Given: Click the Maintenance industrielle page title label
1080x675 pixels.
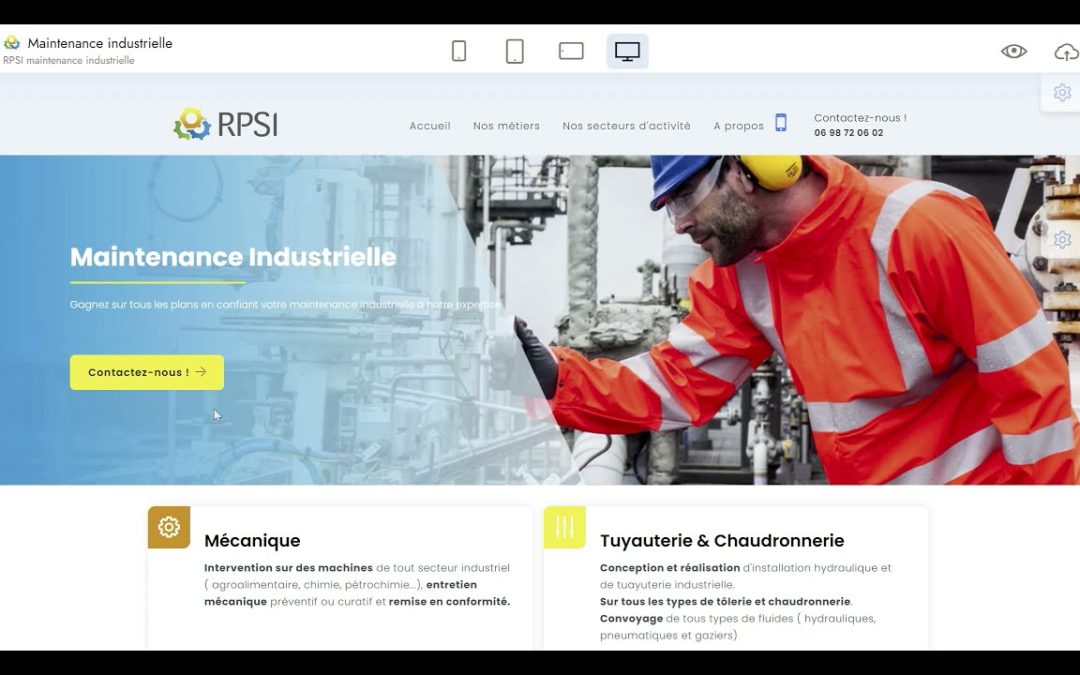Looking at the screenshot, I should pyautogui.click(x=100, y=43).
